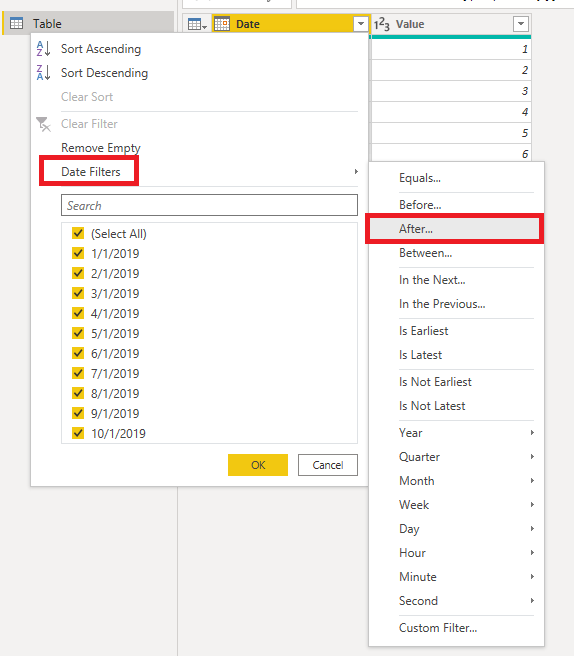Uncheck the 8/1/2019 checkbox
Screen dimensions: 574x656
click(78, 393)
